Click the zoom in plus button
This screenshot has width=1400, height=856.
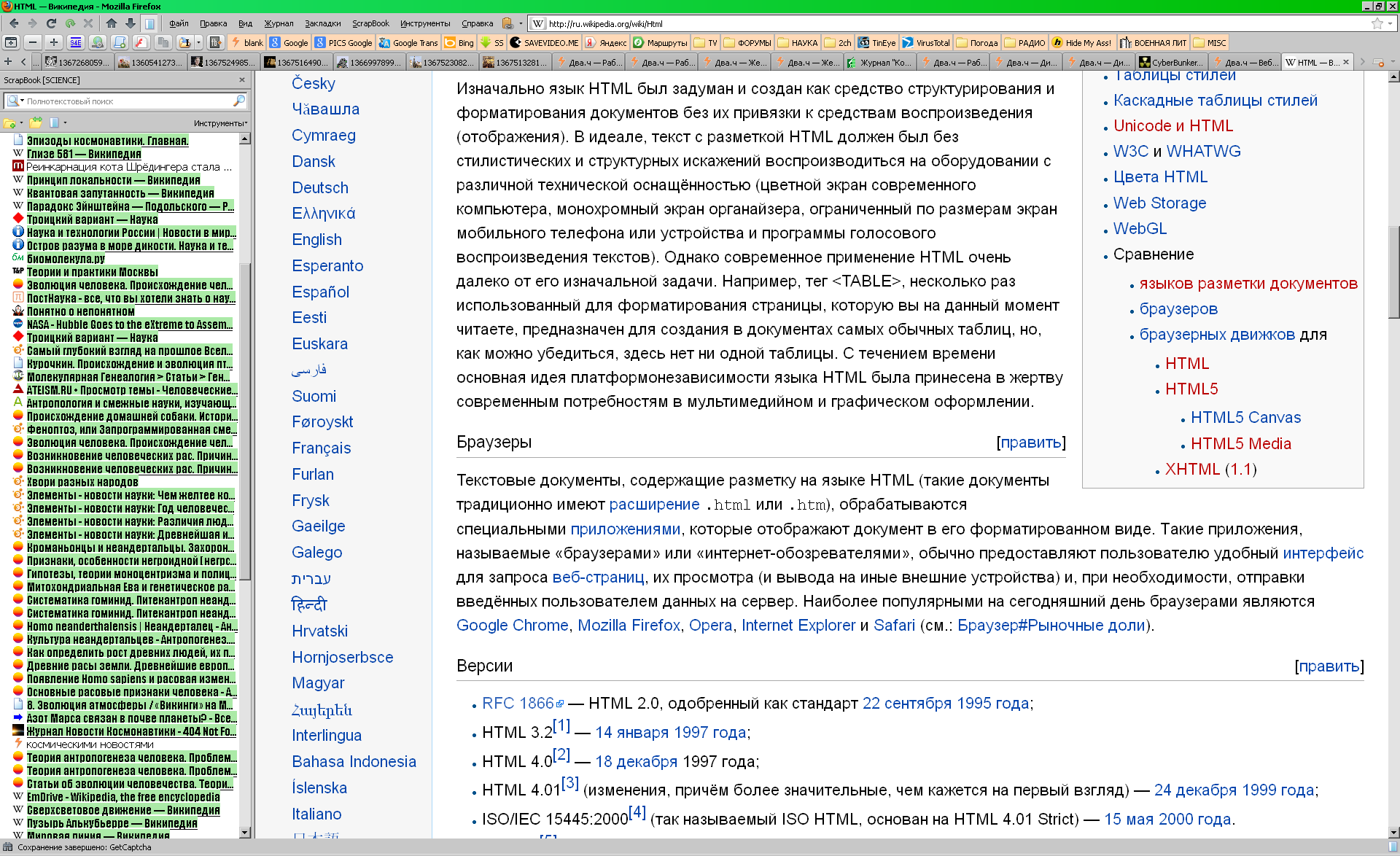point(53,42)
